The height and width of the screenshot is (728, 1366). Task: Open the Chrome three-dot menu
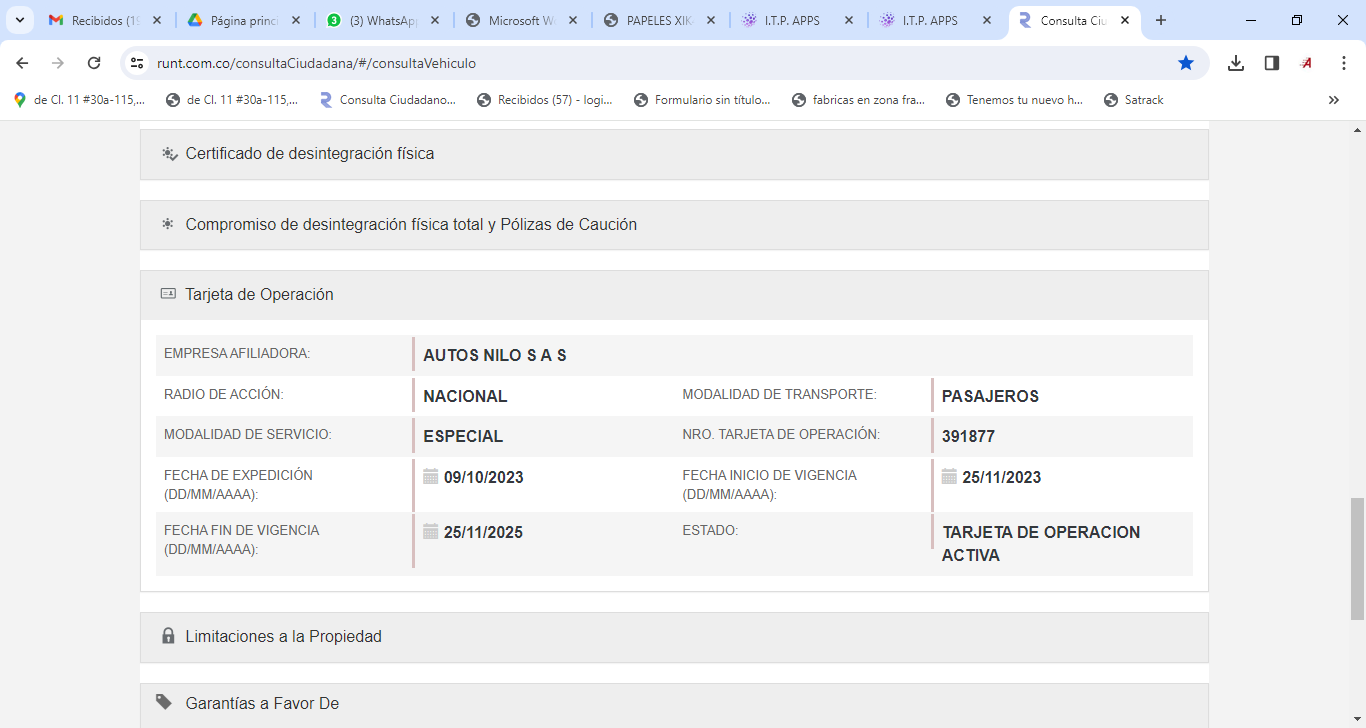[1344, 63]
